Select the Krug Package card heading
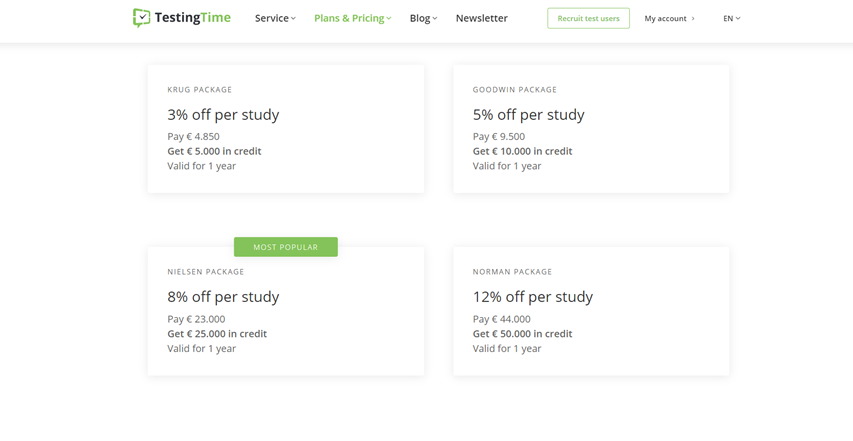Viewport: 853px width, 441px height. pos(200,89)
